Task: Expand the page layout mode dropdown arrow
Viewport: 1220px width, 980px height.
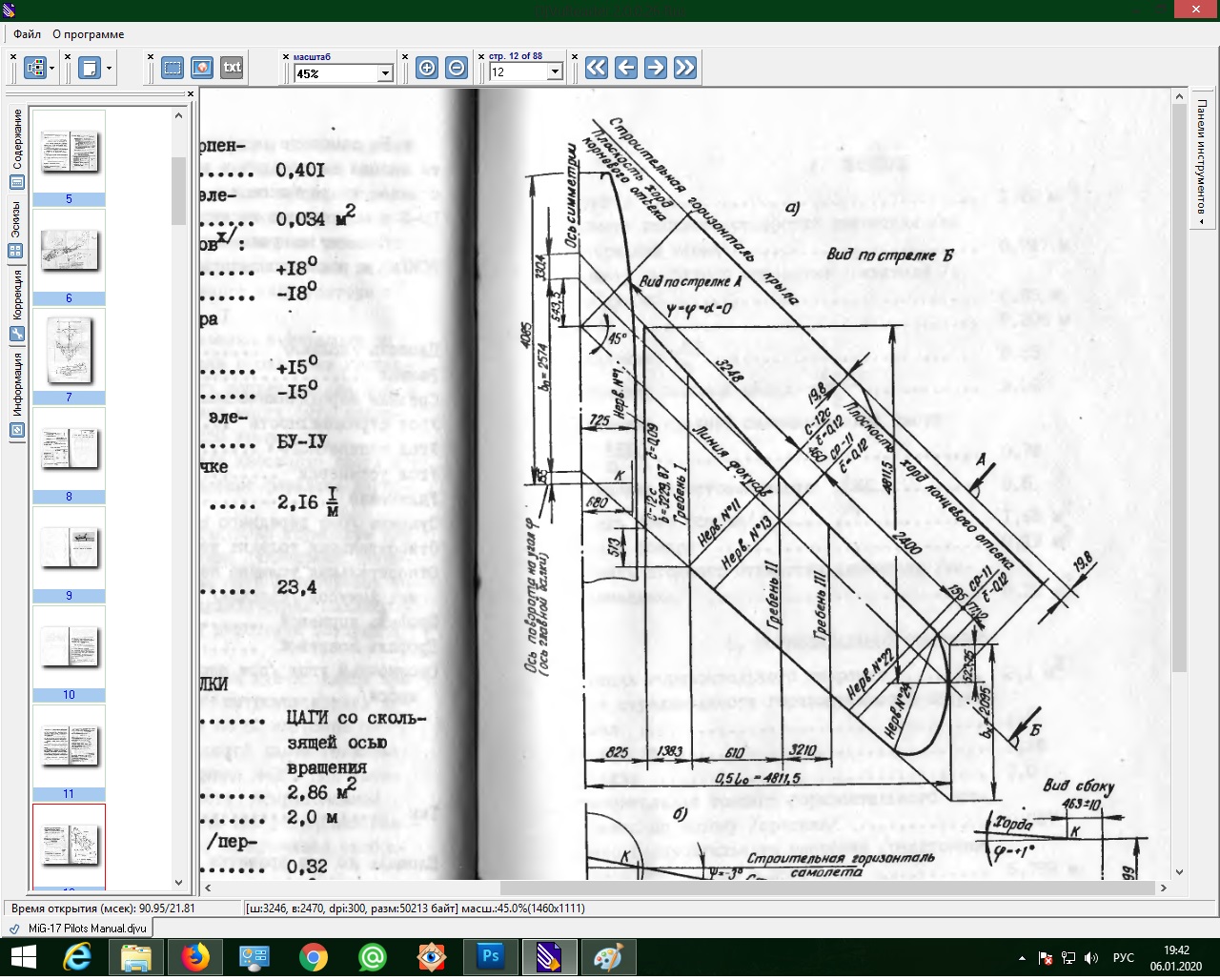Action: [109, 69]
